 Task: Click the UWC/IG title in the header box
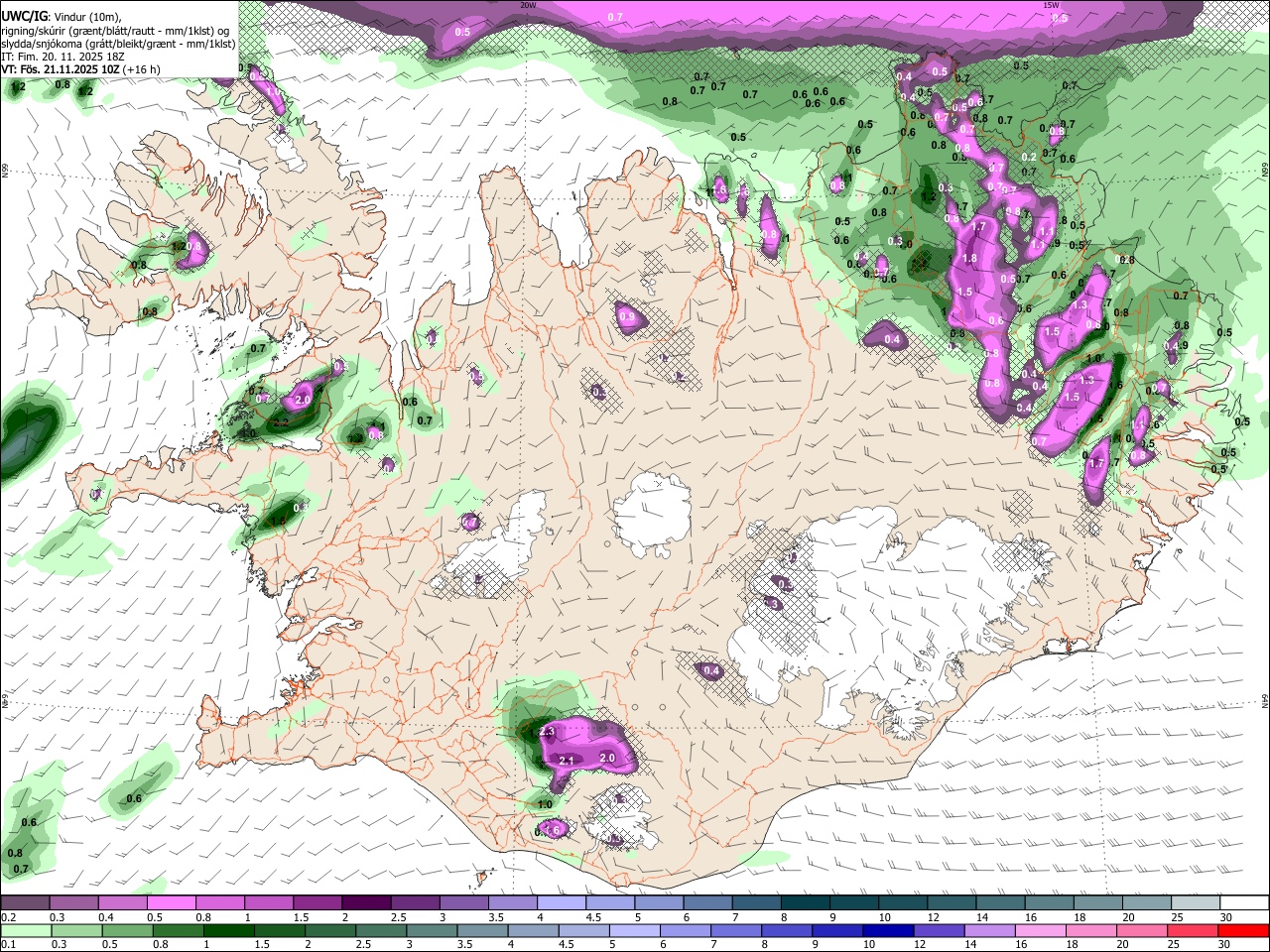pyautogui.click(x=23, y=17)
